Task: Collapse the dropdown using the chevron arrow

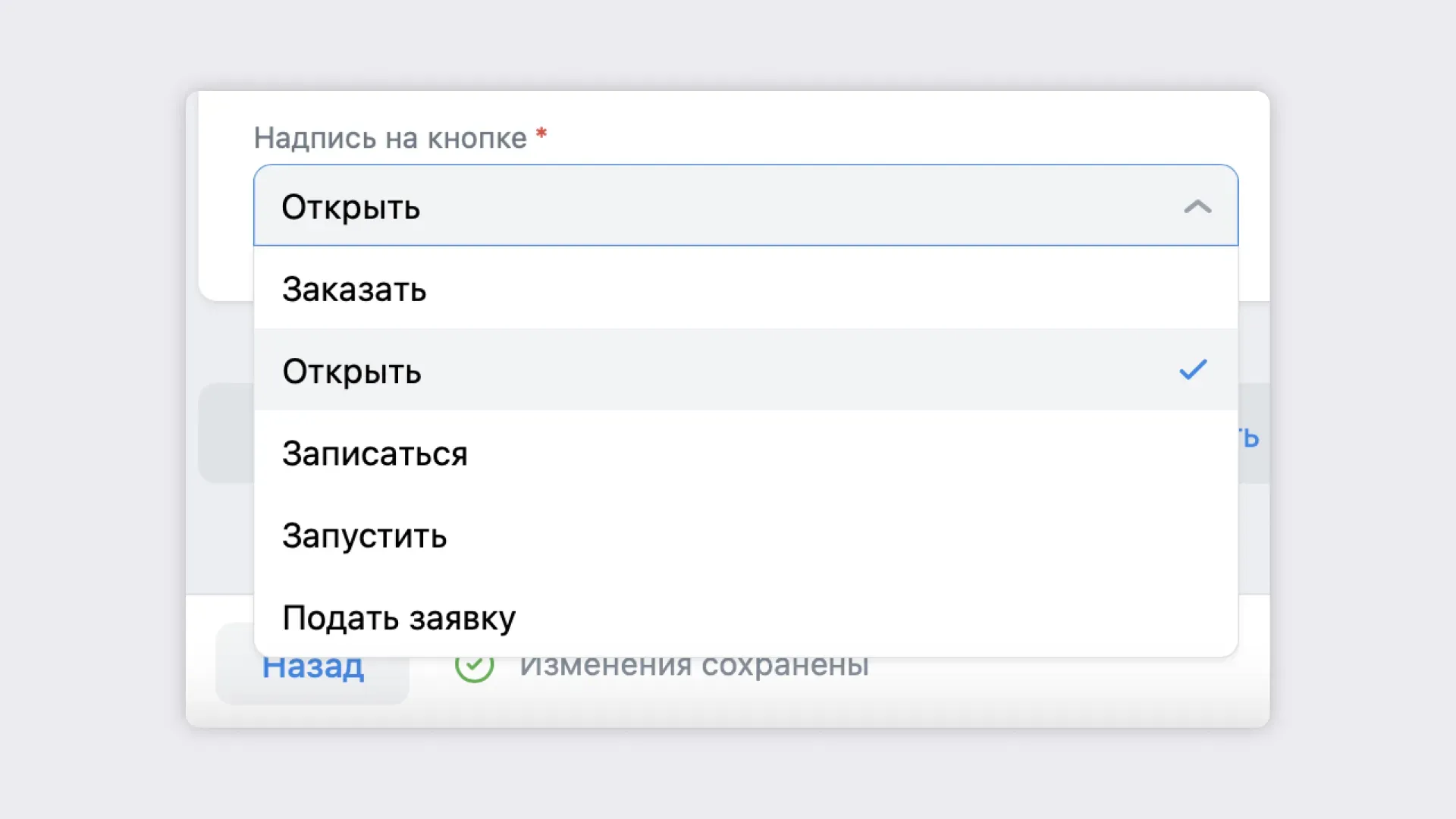Action: 1197,206
